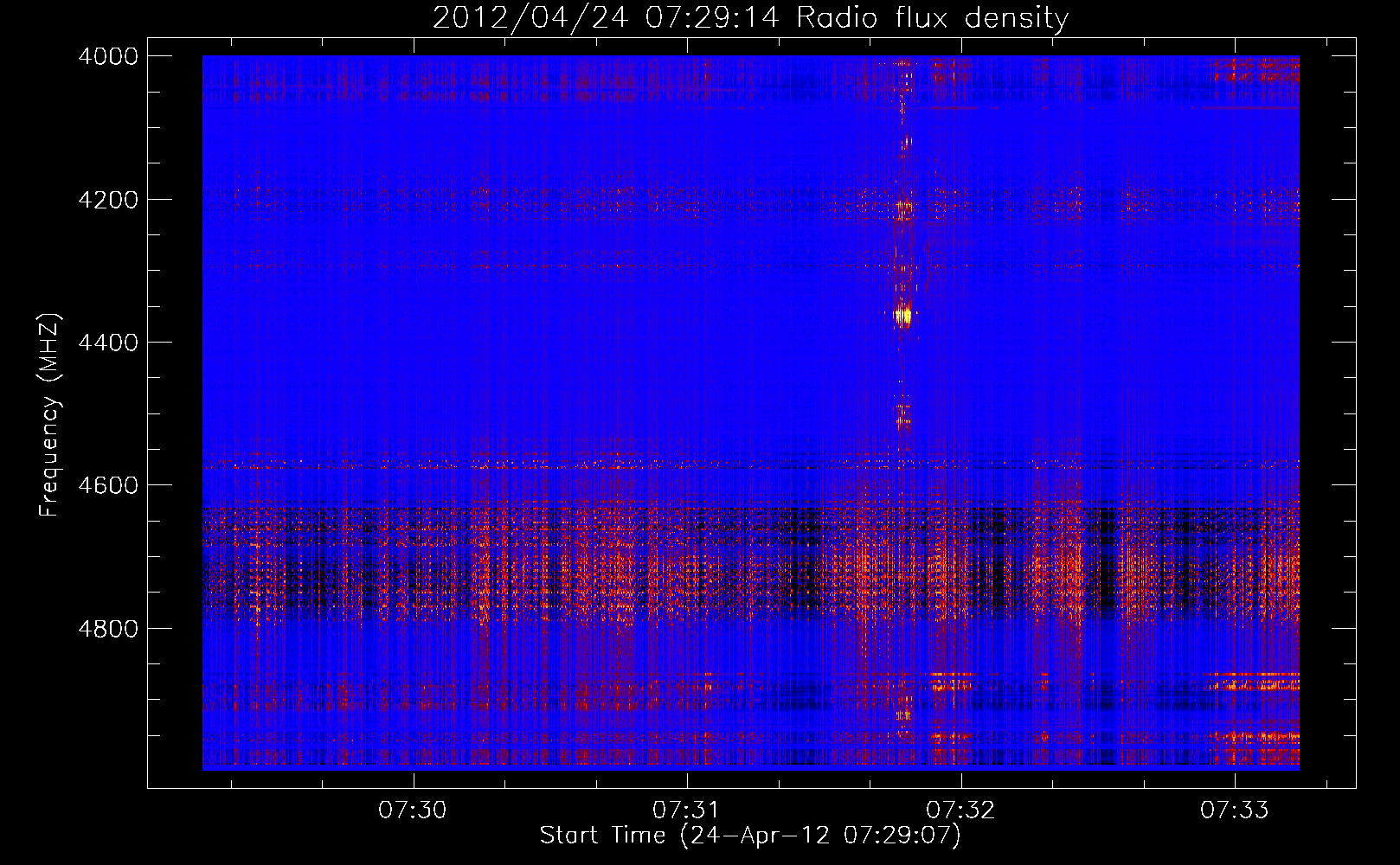Select the 4800 frequency axis label
This screenshot has width=1400, height=865.
[108, 629]
